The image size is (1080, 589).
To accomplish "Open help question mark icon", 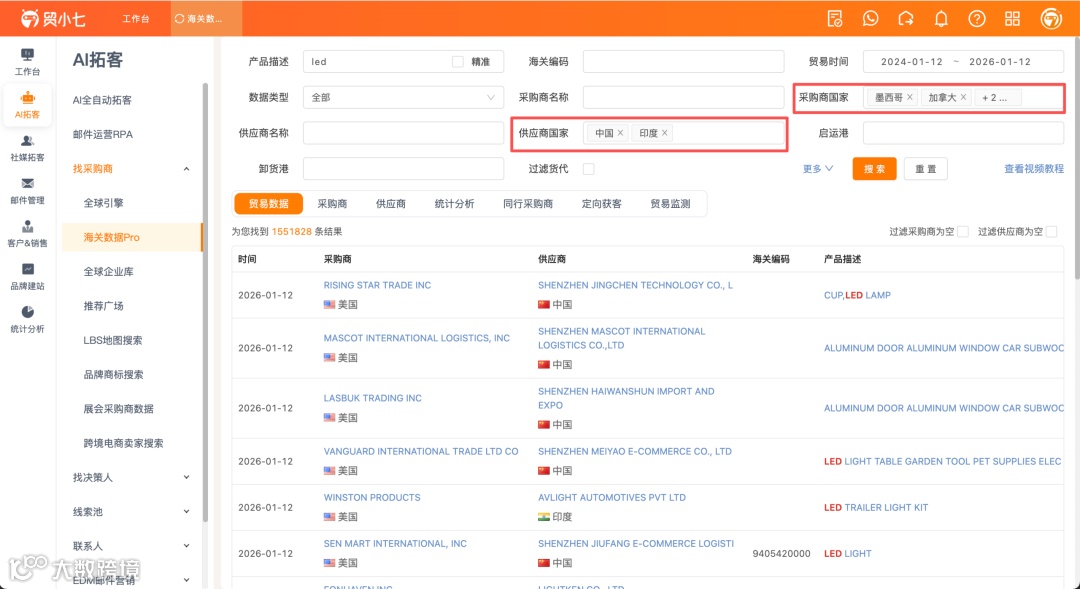I will coord(977,19).
